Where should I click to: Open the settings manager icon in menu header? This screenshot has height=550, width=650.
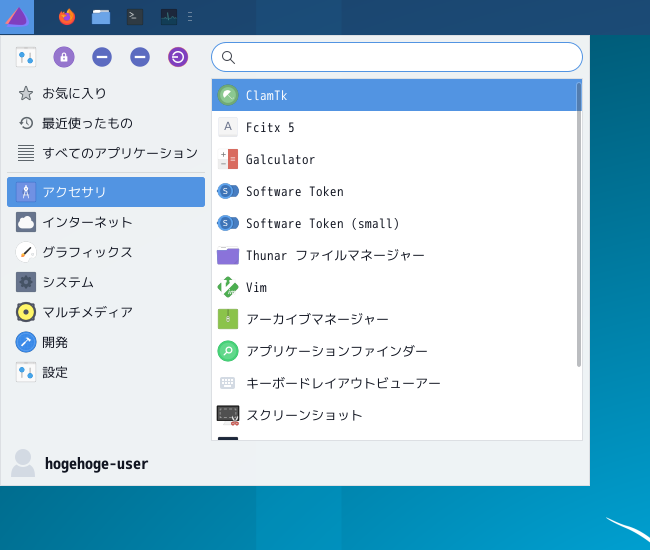tap(26, 57)
